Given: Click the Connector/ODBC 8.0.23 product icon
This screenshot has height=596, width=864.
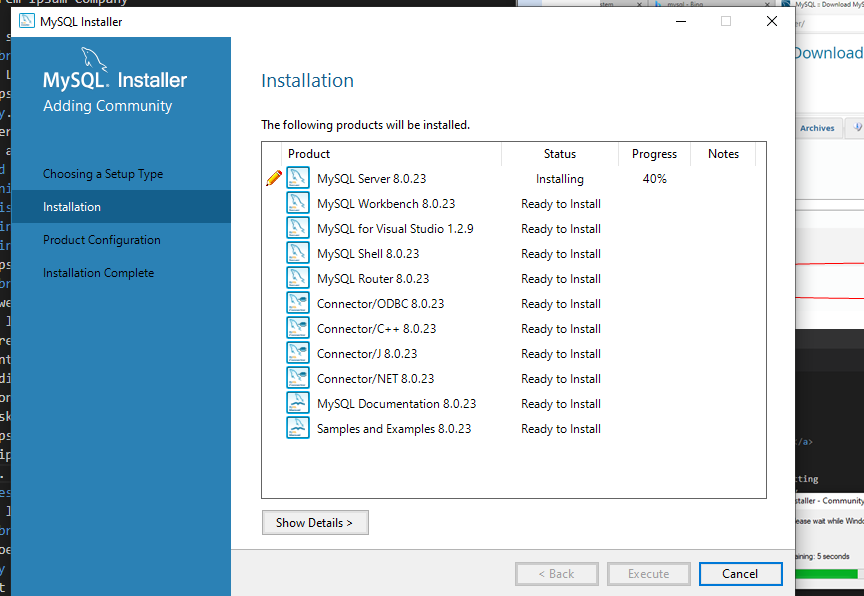Looking at the screenshot, I should point(298,304).
